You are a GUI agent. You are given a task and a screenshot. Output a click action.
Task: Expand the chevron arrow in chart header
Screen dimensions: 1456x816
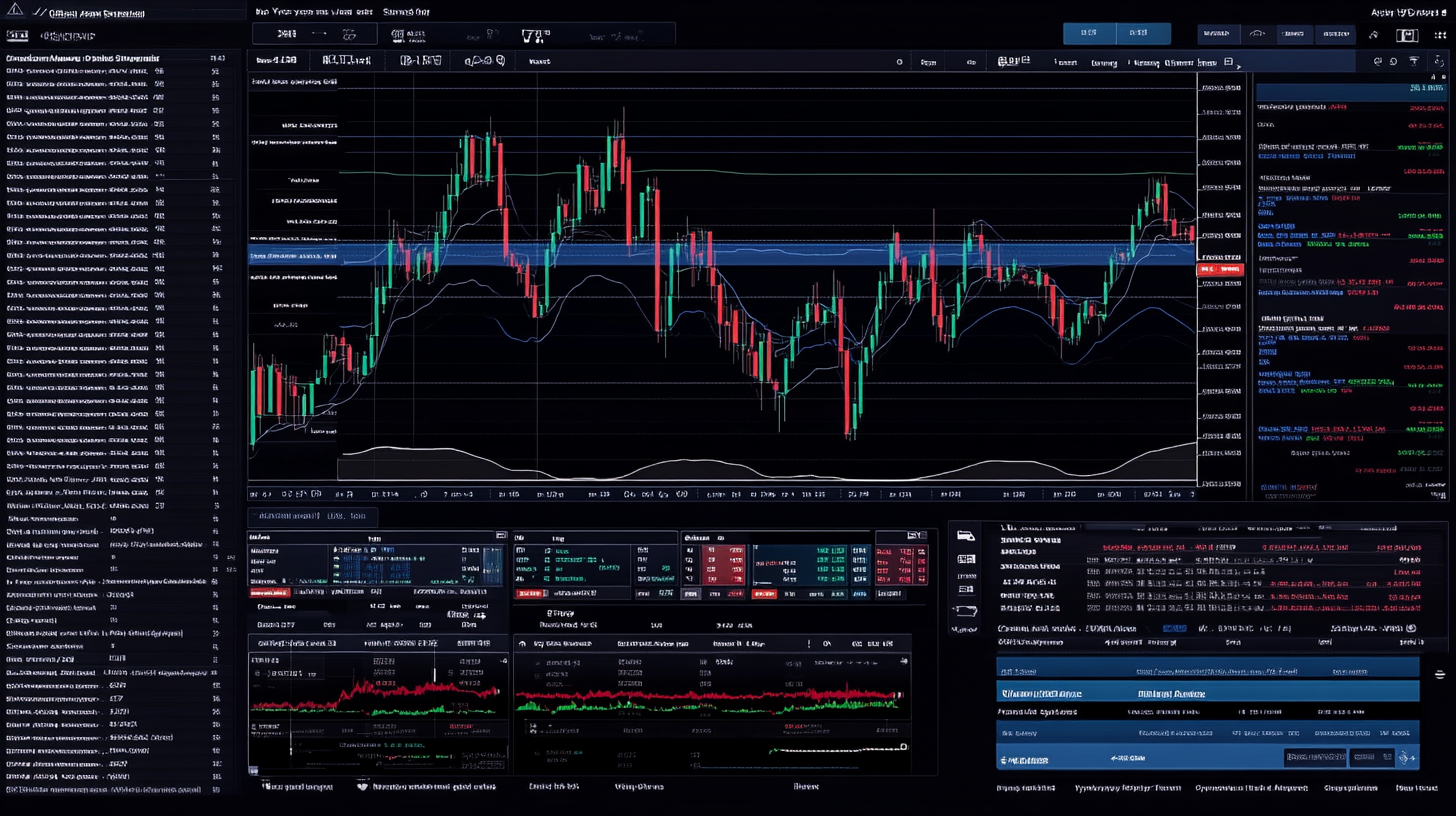1237,64
